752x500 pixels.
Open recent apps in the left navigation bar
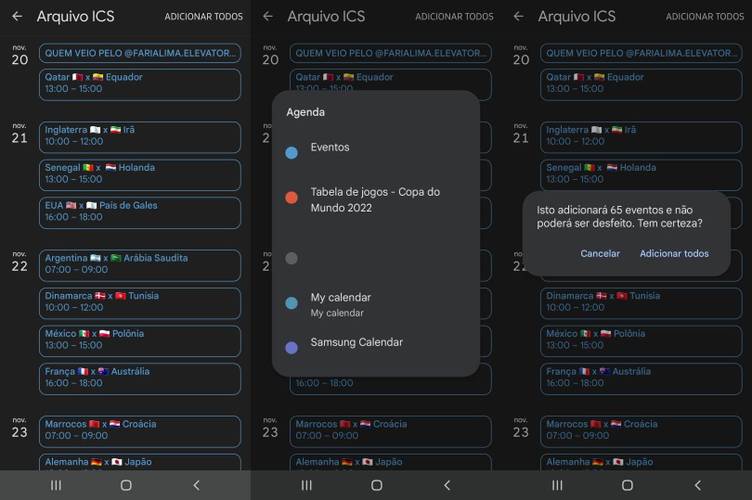click(56, 485)
